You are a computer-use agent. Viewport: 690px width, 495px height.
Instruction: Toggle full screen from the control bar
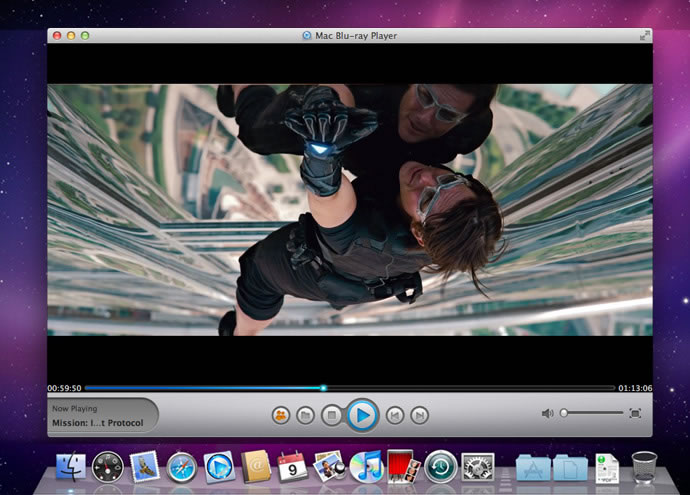pyautogui.click(x=635, y=413)
